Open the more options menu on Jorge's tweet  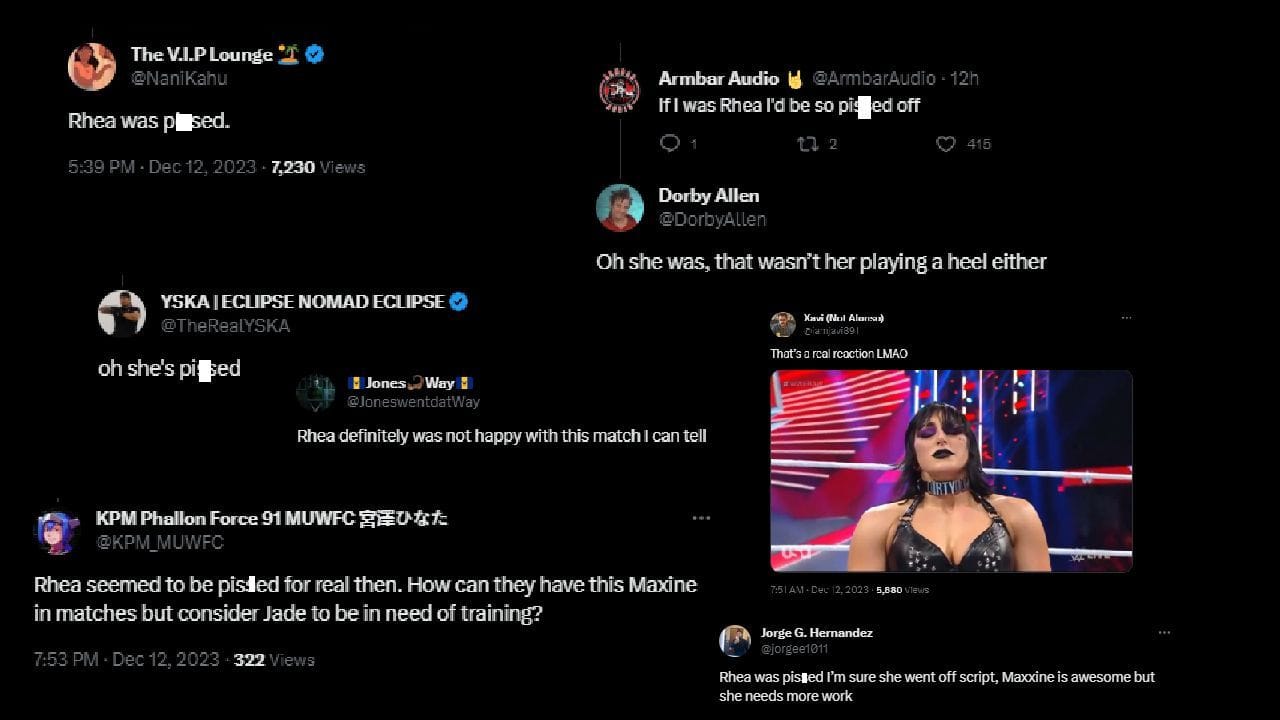coord(1164,632)
